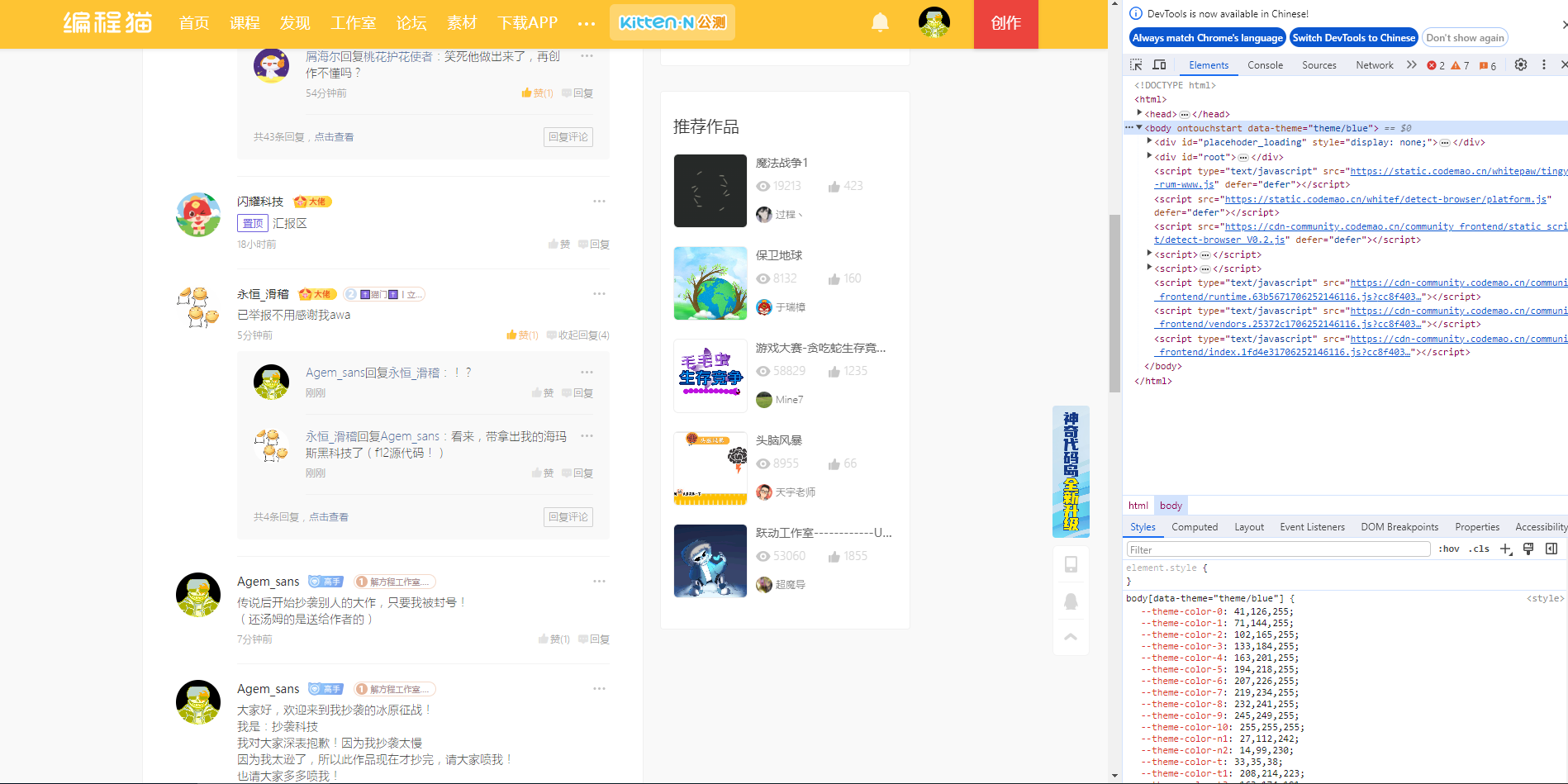Like 闪耀科技's 汇报区 comment
Screen dimensions: 1568x784
[559, 245]
